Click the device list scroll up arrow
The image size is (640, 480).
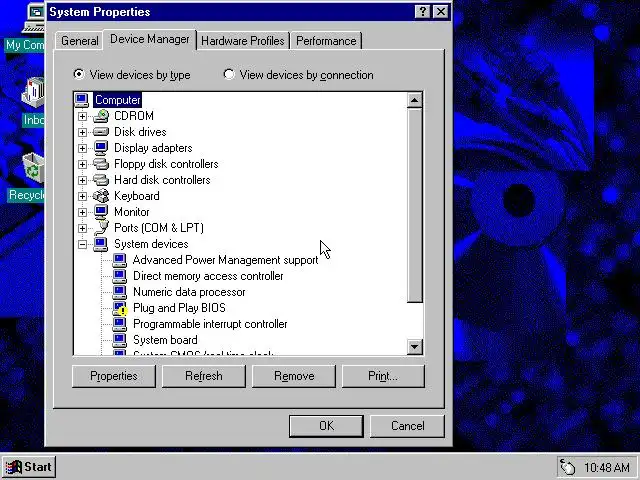[415, 100]
